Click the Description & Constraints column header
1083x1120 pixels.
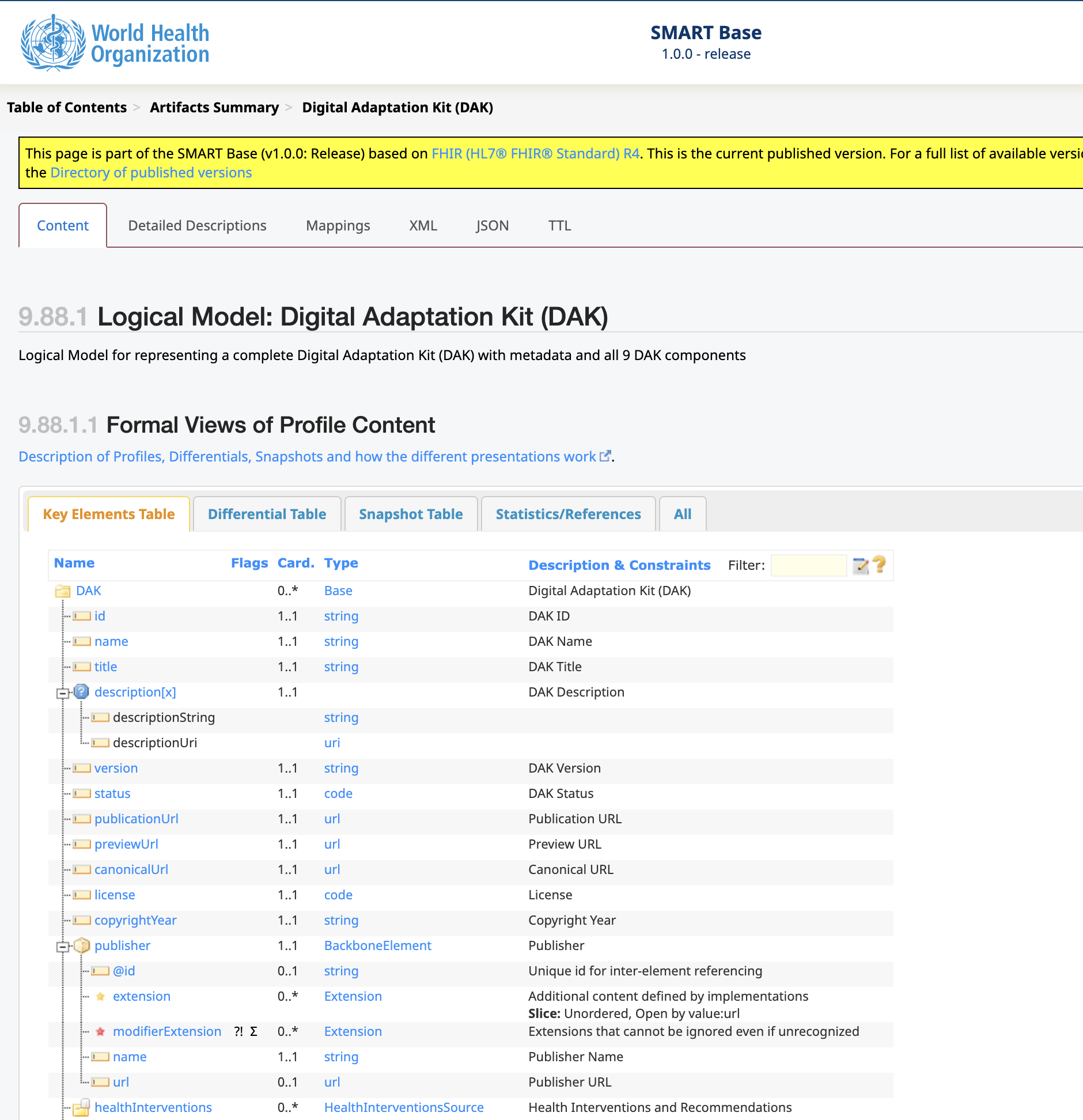coord(619,565)
